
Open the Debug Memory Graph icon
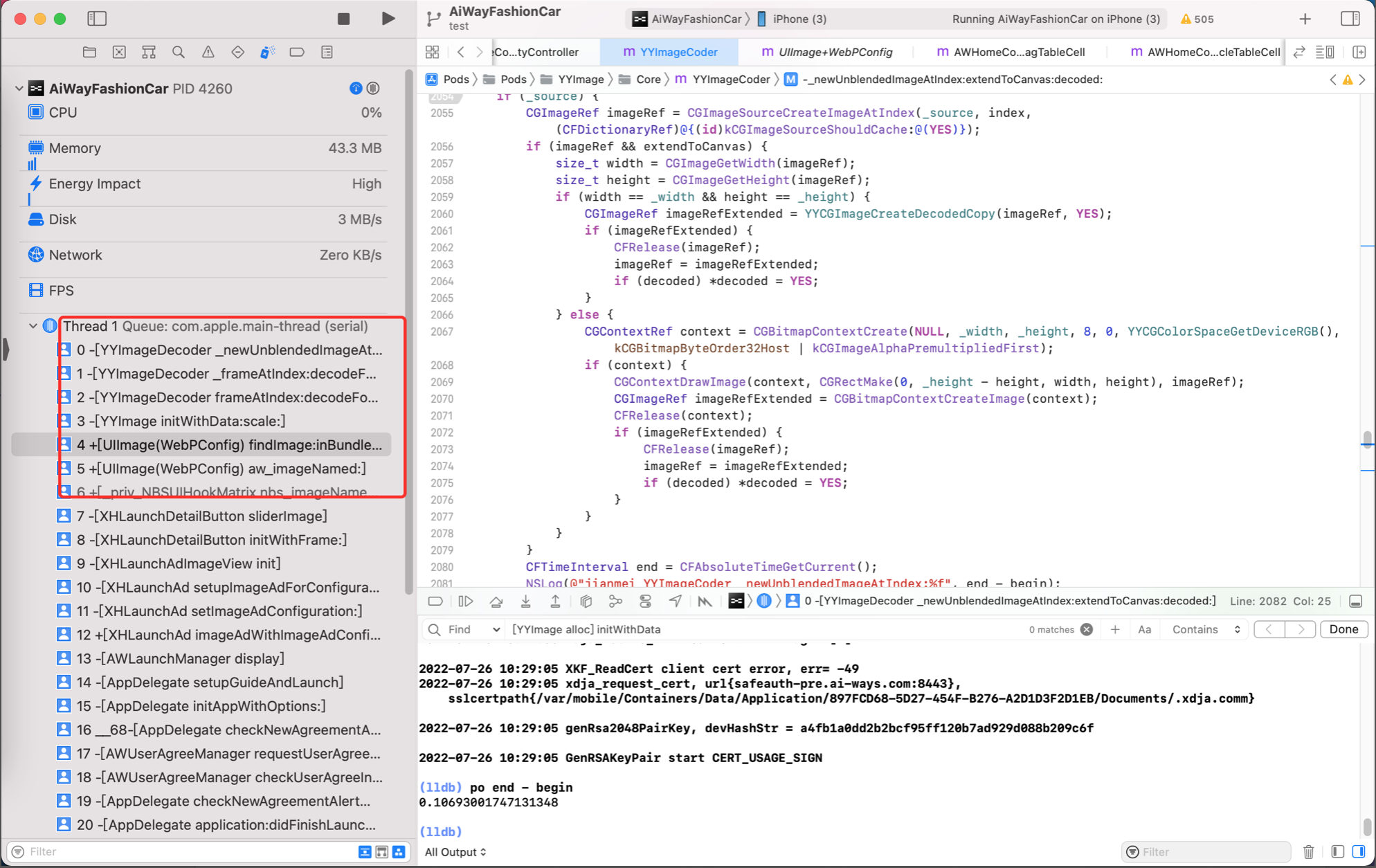coord(615,602)
